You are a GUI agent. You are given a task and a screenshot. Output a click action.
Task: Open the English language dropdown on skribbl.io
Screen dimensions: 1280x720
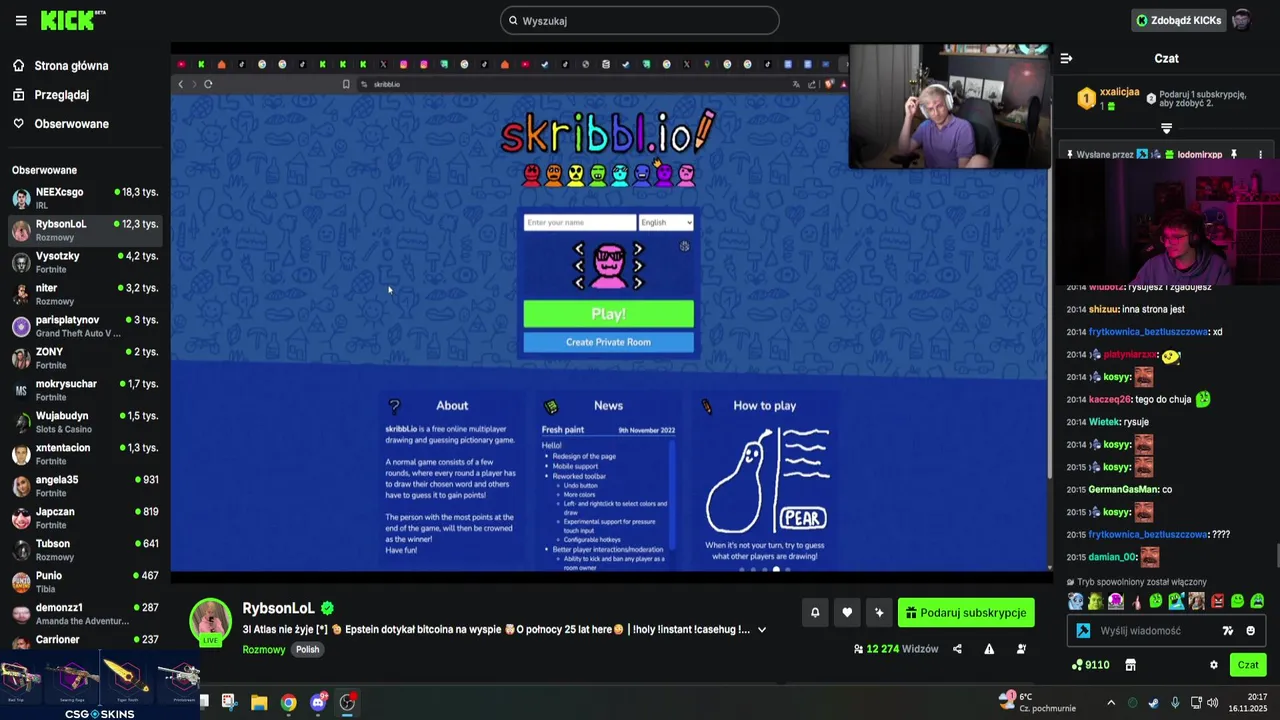pos(666,222)
